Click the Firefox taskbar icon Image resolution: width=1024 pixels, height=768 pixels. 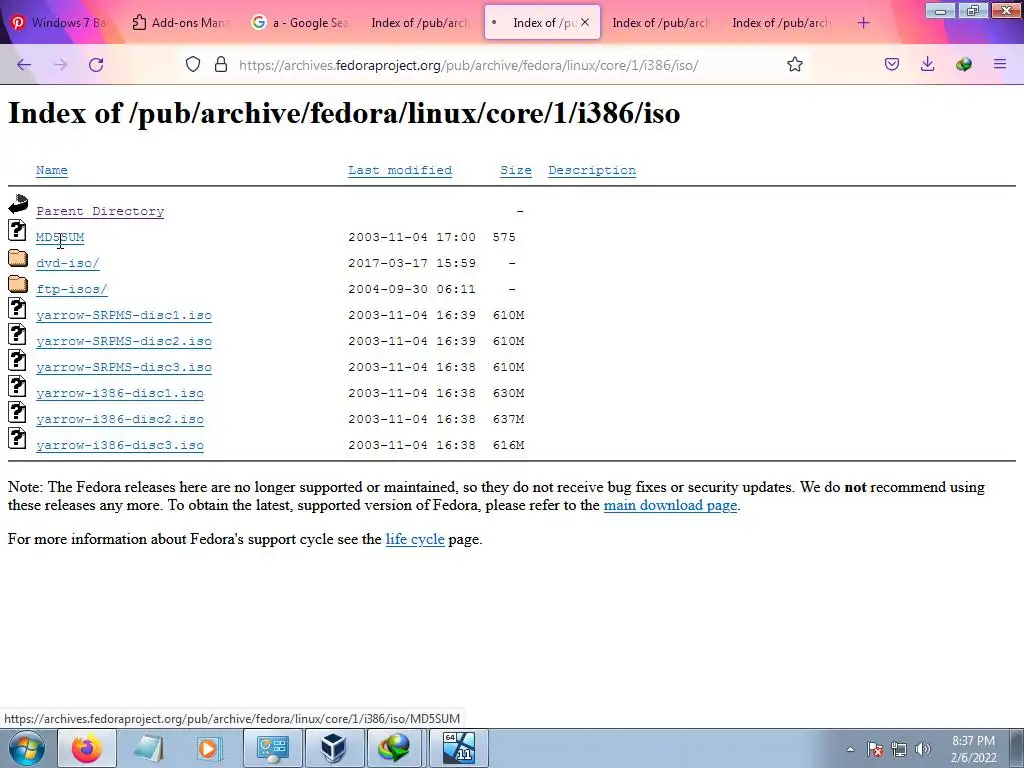pos(87,748)
